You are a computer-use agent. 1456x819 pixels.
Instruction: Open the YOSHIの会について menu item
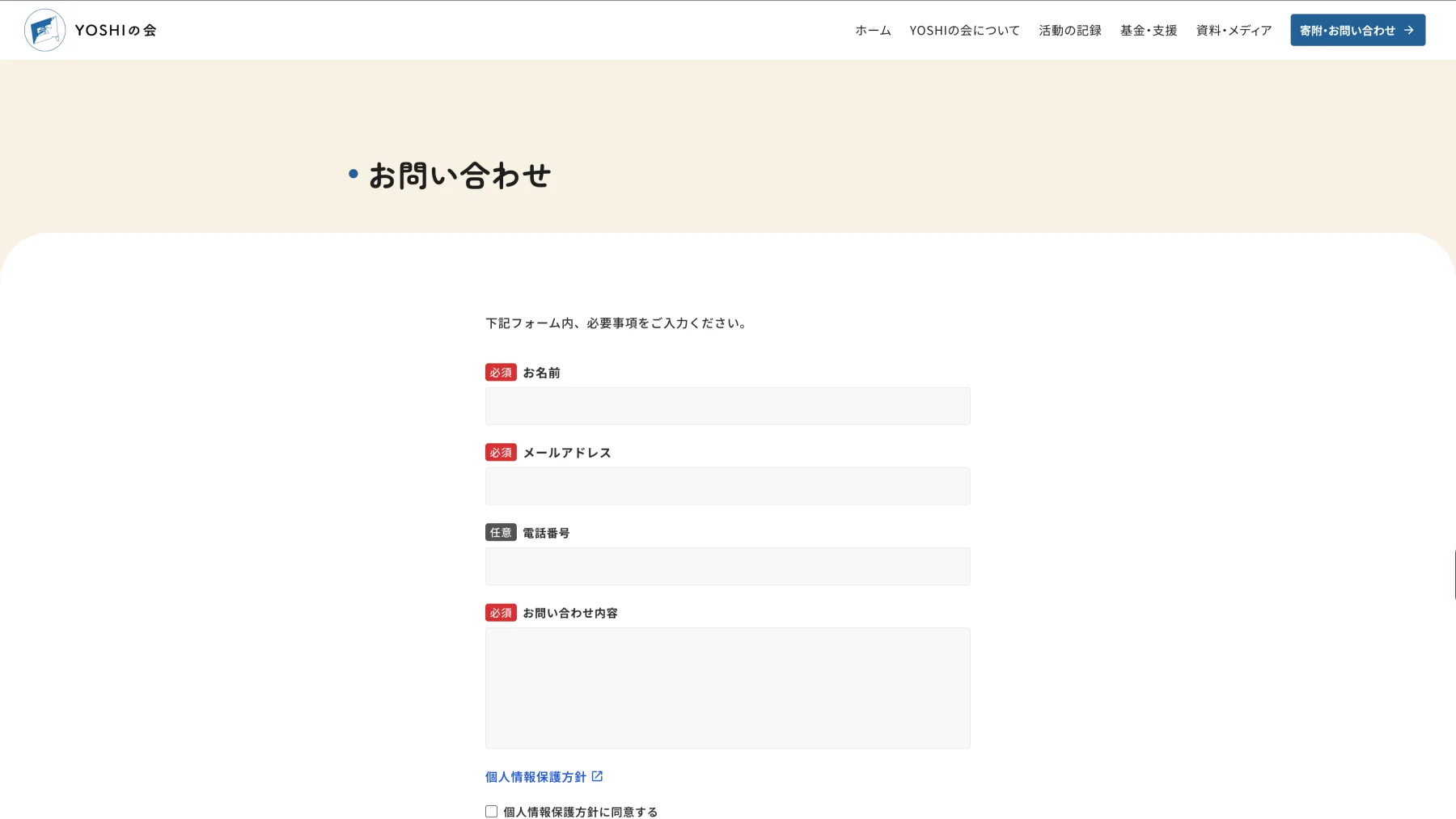[x=964, y=30]
